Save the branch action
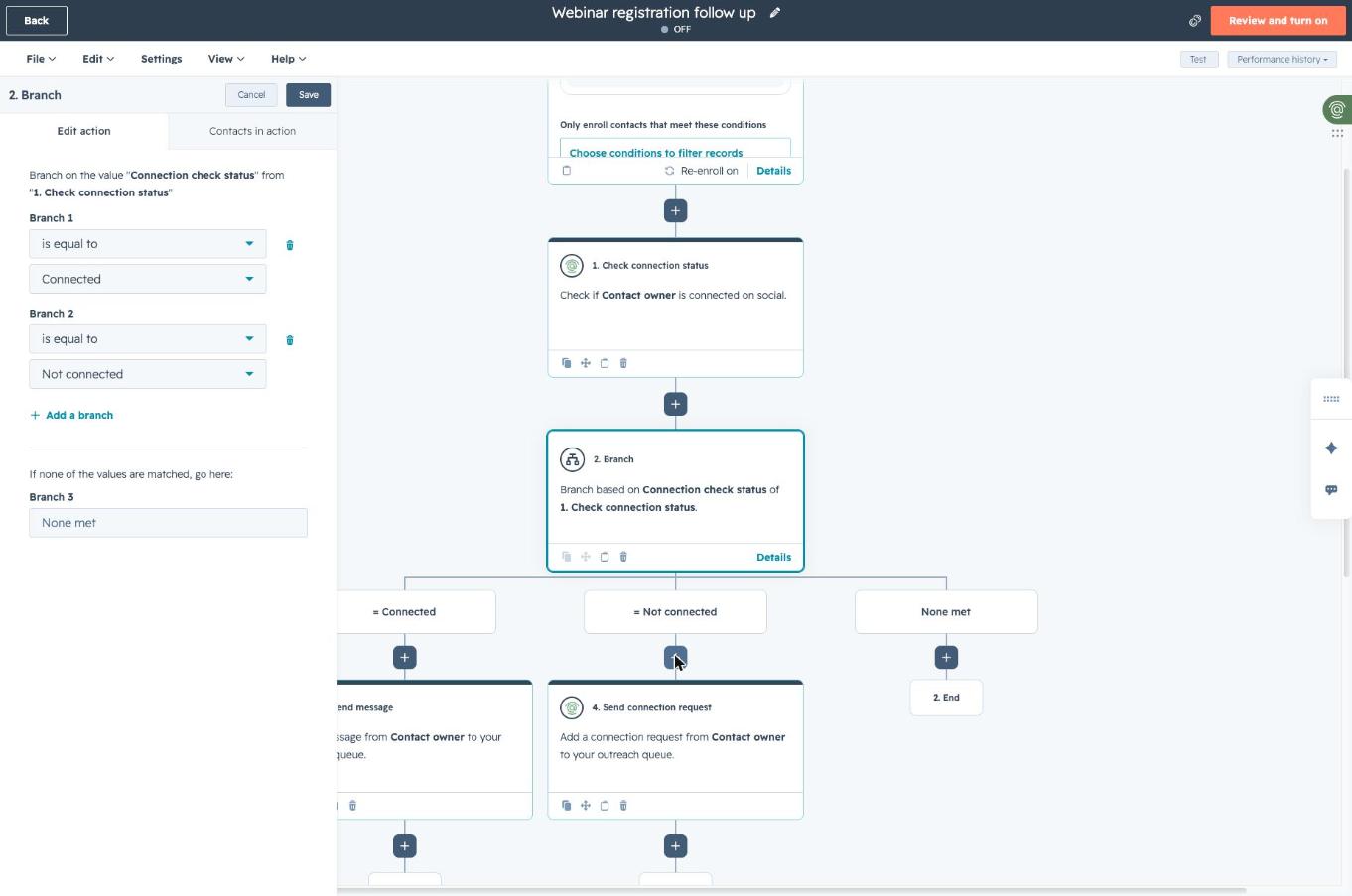This screenshot has height=896, width=1352. pos(309,95)
